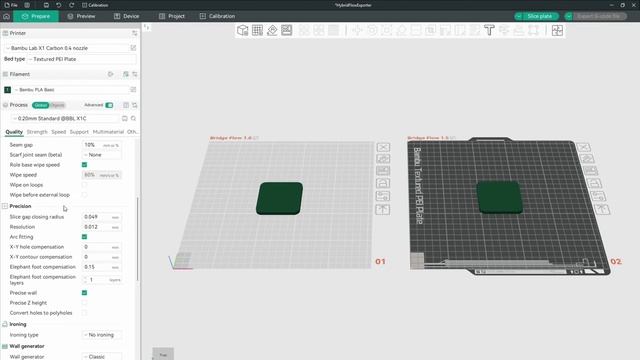Save the 0.20mm Standard process preset
The width and height of the screenshot is (640, 360).
pos(124,118)
